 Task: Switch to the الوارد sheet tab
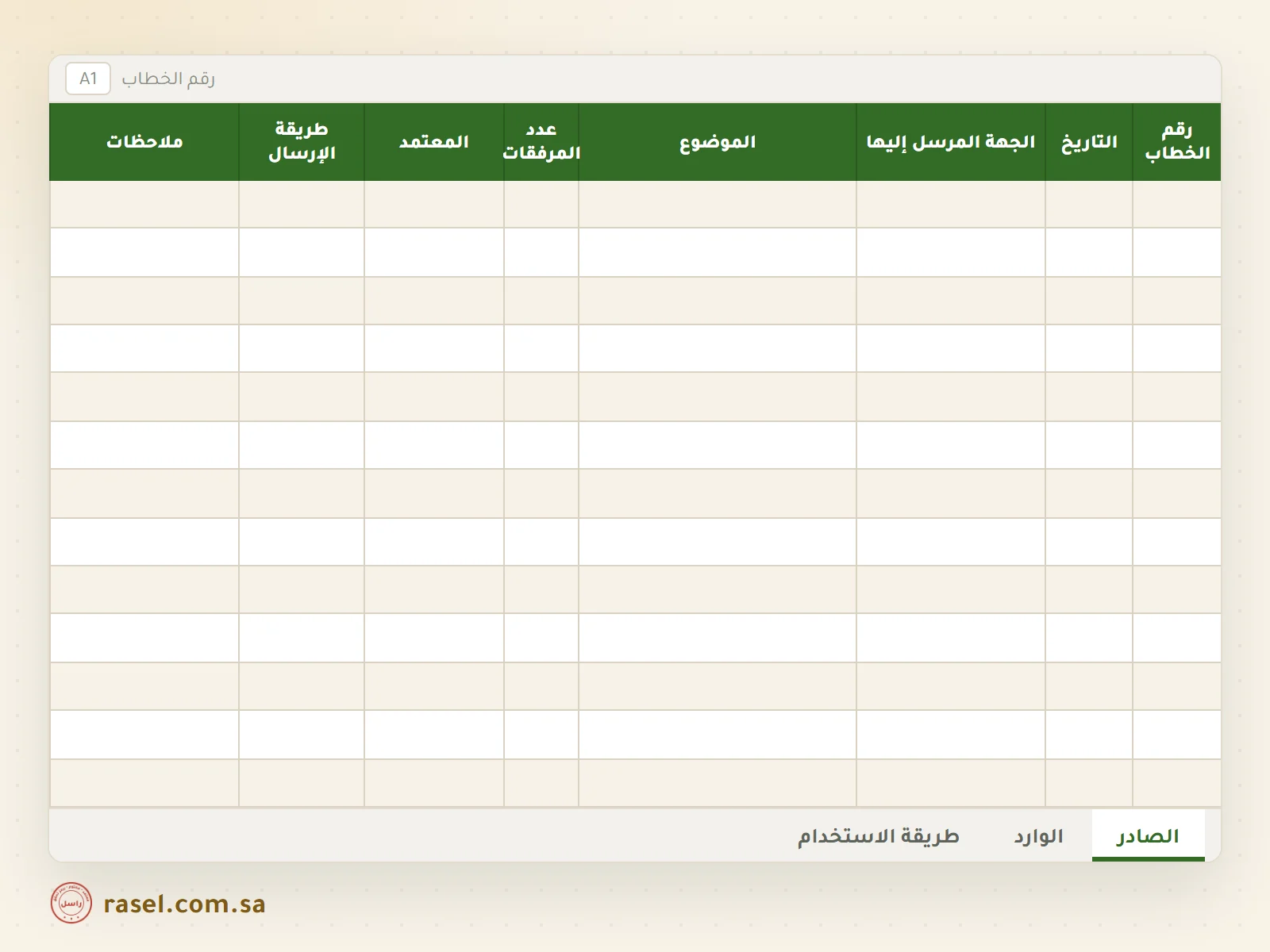1038,836
